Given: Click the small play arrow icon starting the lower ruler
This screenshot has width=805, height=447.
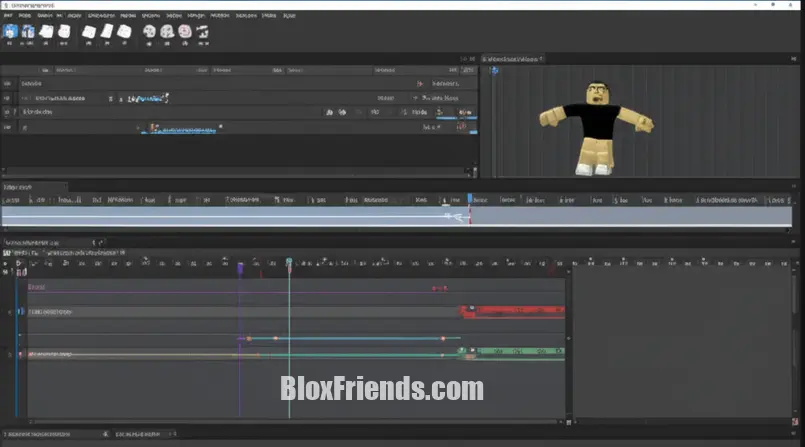Looking at the screenshot, I should (18, 263).
